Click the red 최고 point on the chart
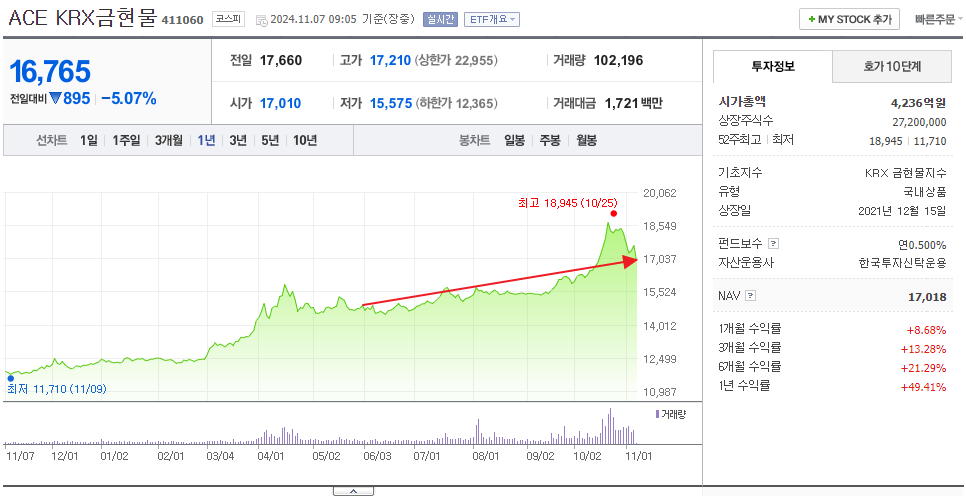Viewport: 966px width, 496px height. point(614,214)
